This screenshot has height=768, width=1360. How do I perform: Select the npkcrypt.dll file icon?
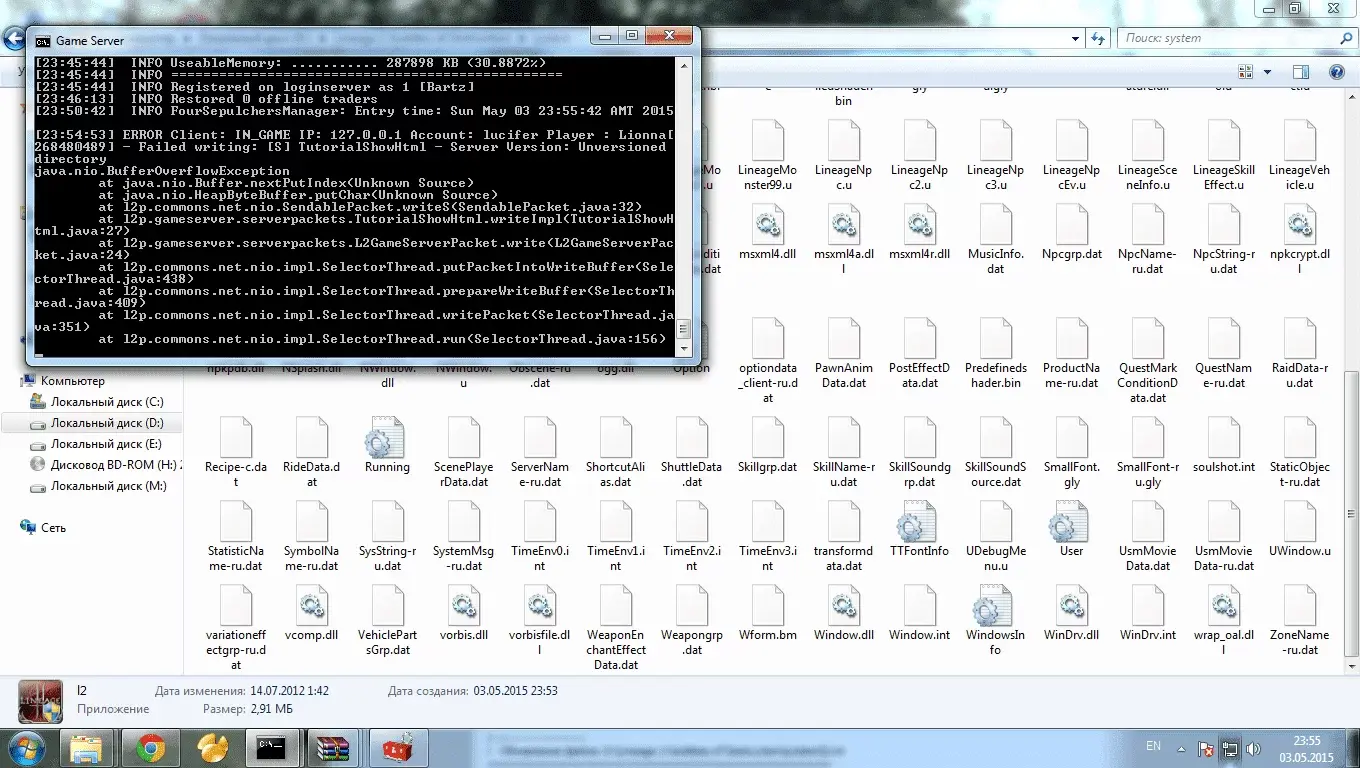(x=1299, y=226)
